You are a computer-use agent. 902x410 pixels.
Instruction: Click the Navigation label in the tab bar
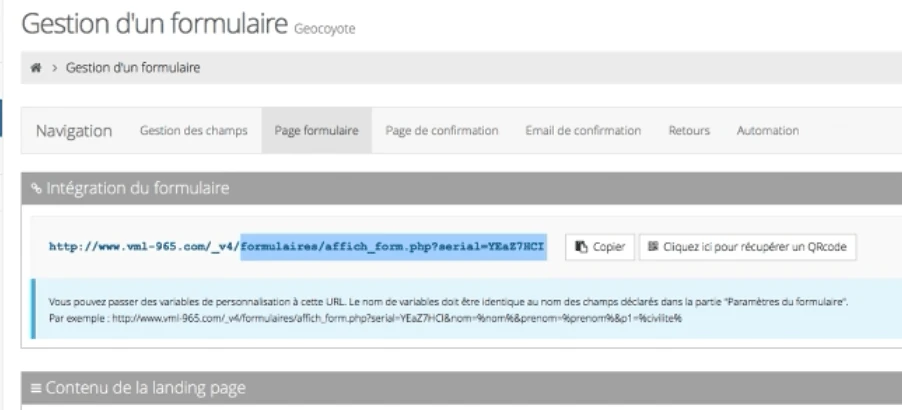coord(74,131)
